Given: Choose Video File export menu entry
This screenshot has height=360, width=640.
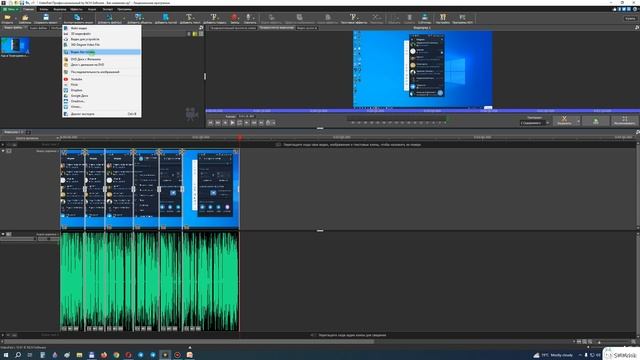Looking at the screenshot, I should click(102, 28).
